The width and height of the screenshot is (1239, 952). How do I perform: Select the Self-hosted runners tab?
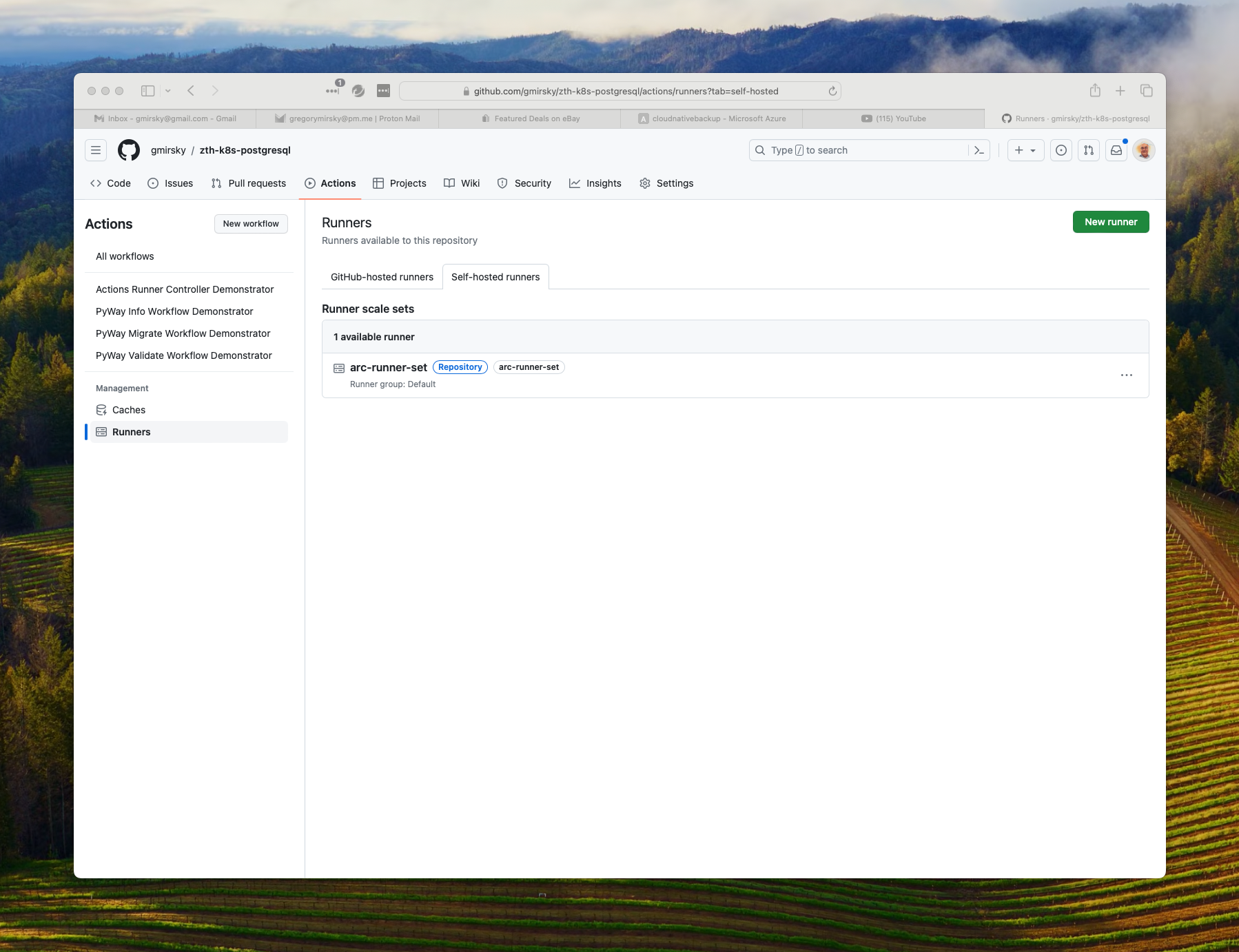point(495,277)
